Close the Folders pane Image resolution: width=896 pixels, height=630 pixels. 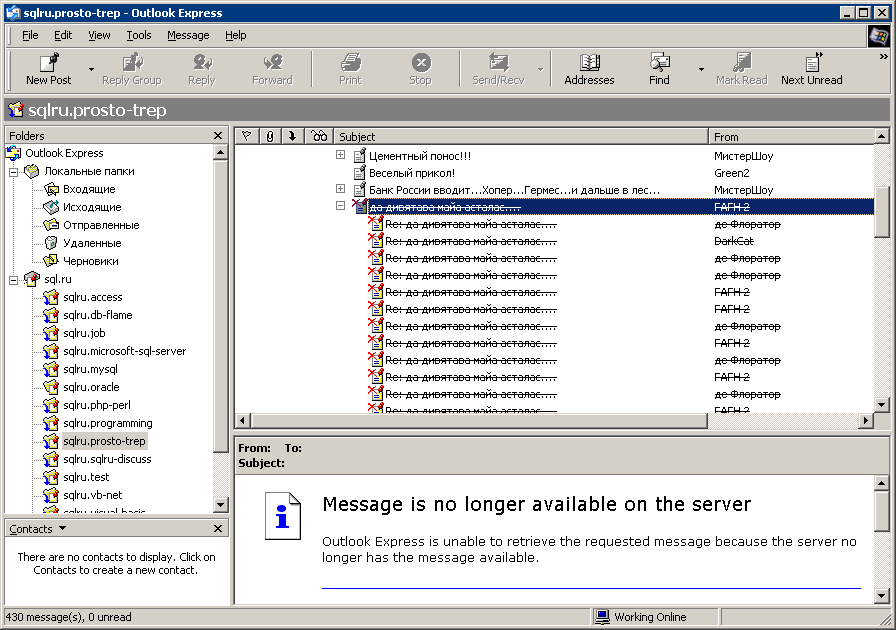click(218, 135)
